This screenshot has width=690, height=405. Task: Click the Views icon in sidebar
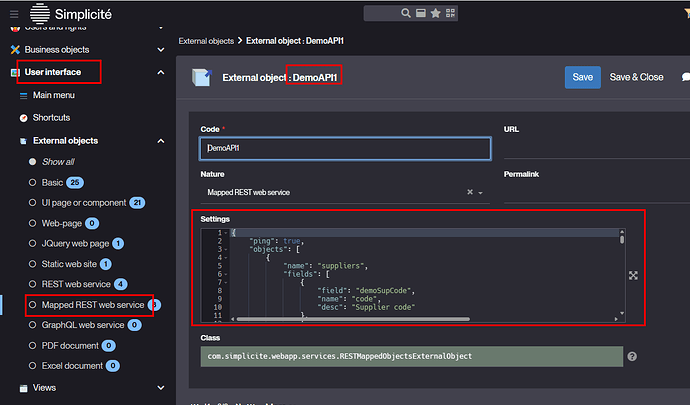(x=24, y=388)
